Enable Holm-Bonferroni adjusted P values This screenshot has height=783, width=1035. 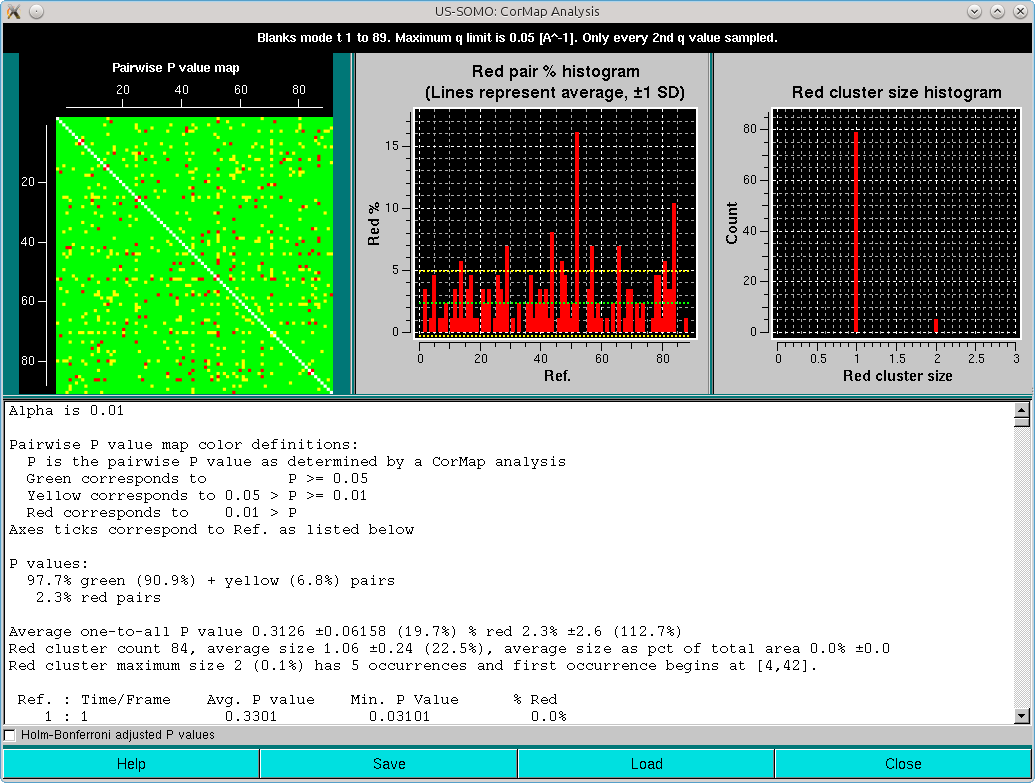[10, 734]
